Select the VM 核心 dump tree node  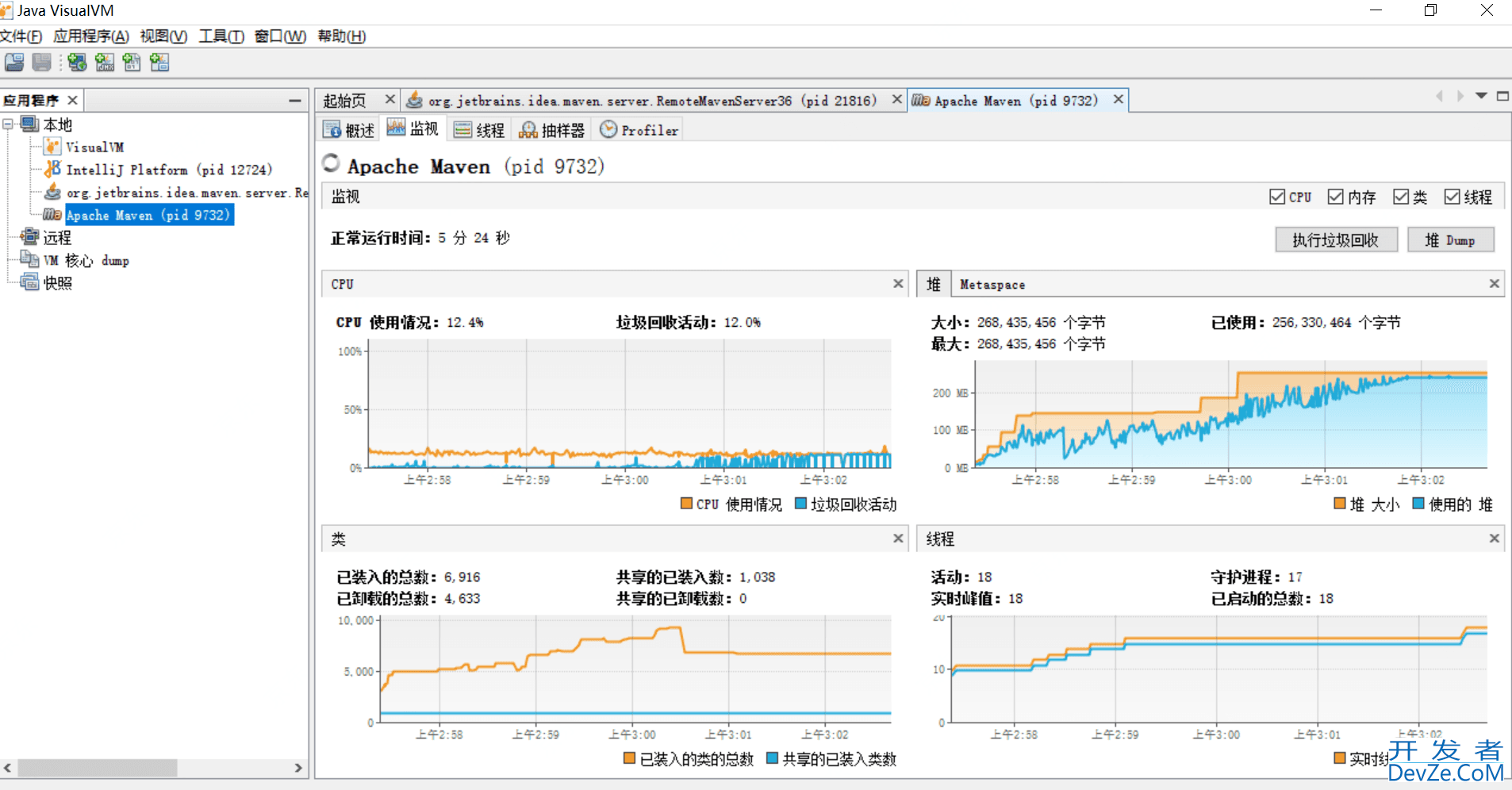coord(86,261)
